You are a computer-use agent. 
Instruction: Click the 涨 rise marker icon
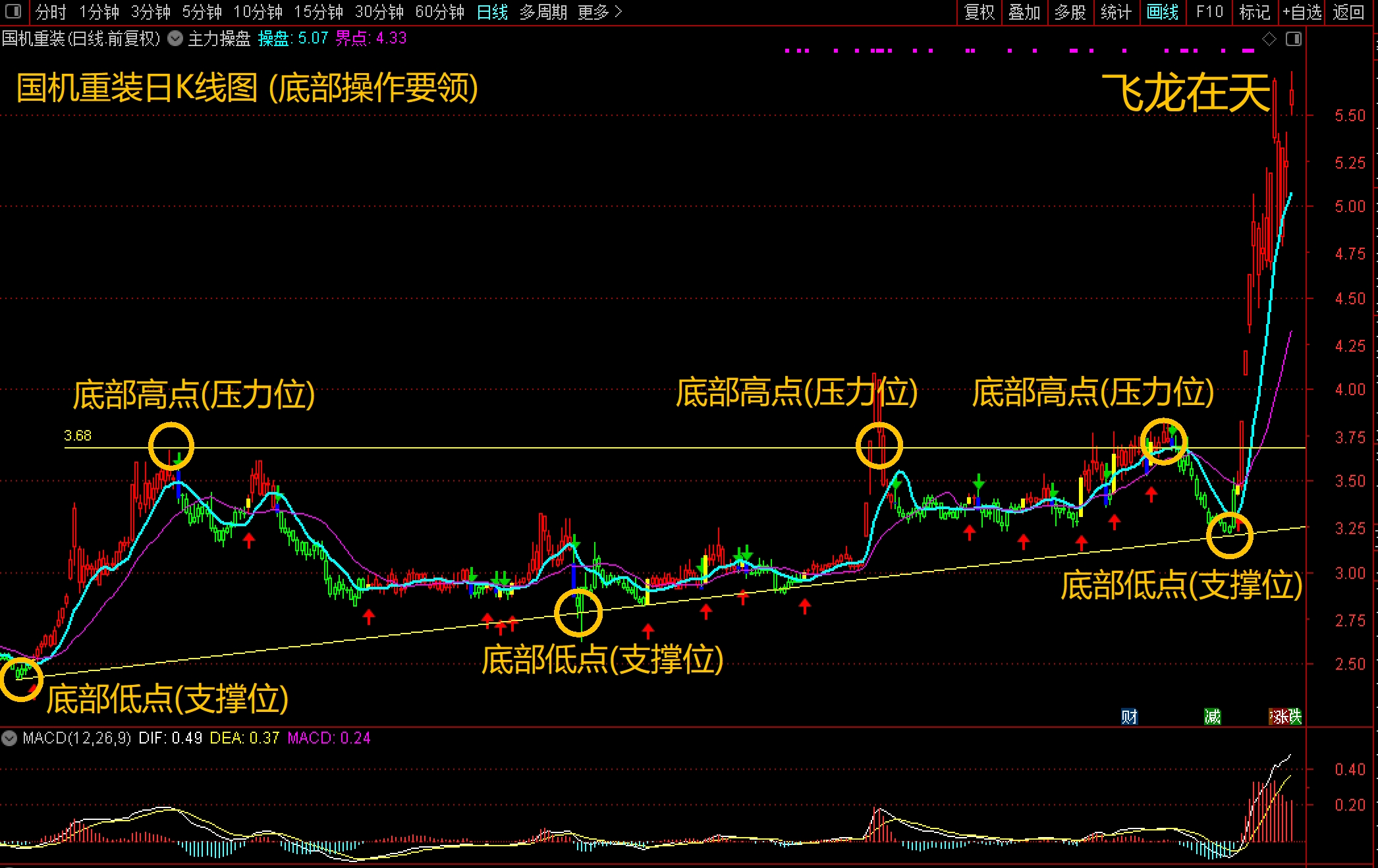1279,717
